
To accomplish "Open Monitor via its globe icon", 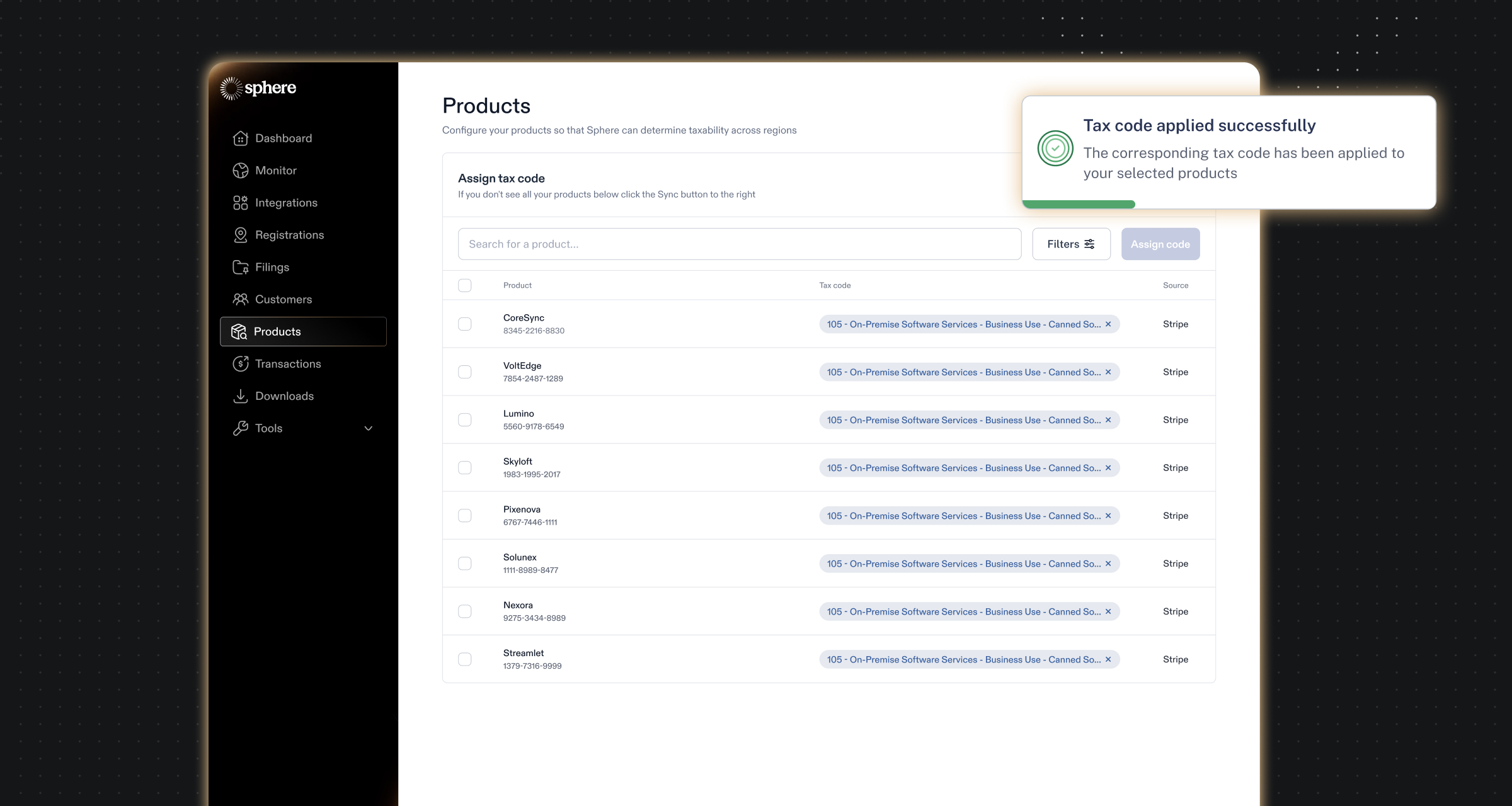I will [240, 171].
